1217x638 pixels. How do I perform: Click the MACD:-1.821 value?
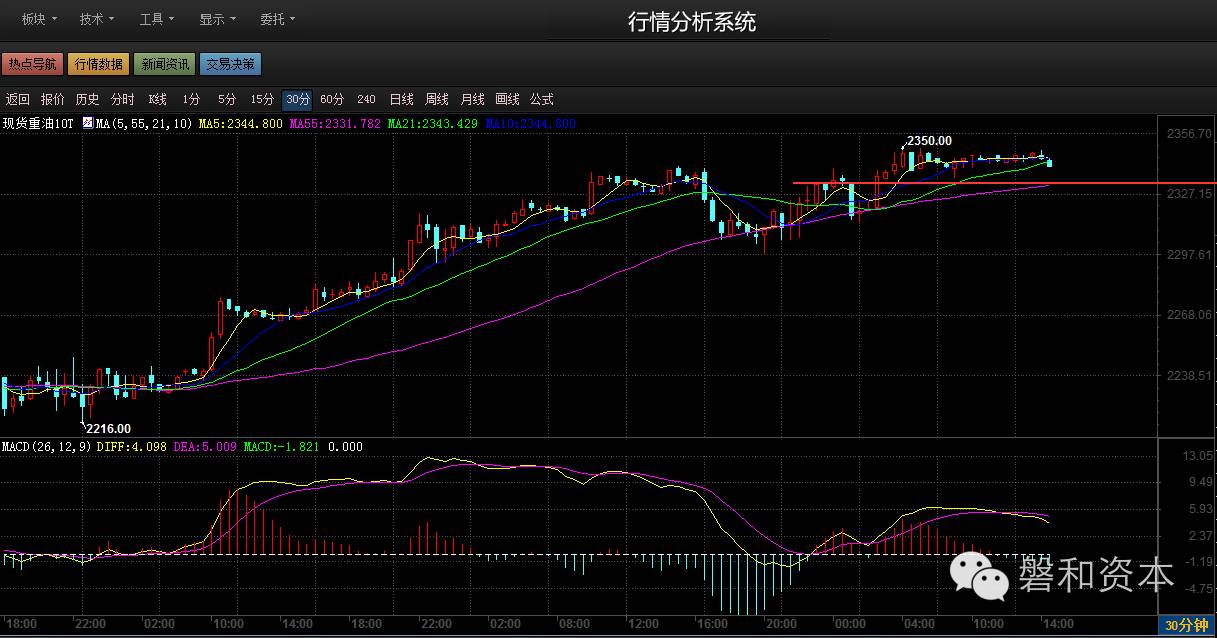(x=281, y=446)
